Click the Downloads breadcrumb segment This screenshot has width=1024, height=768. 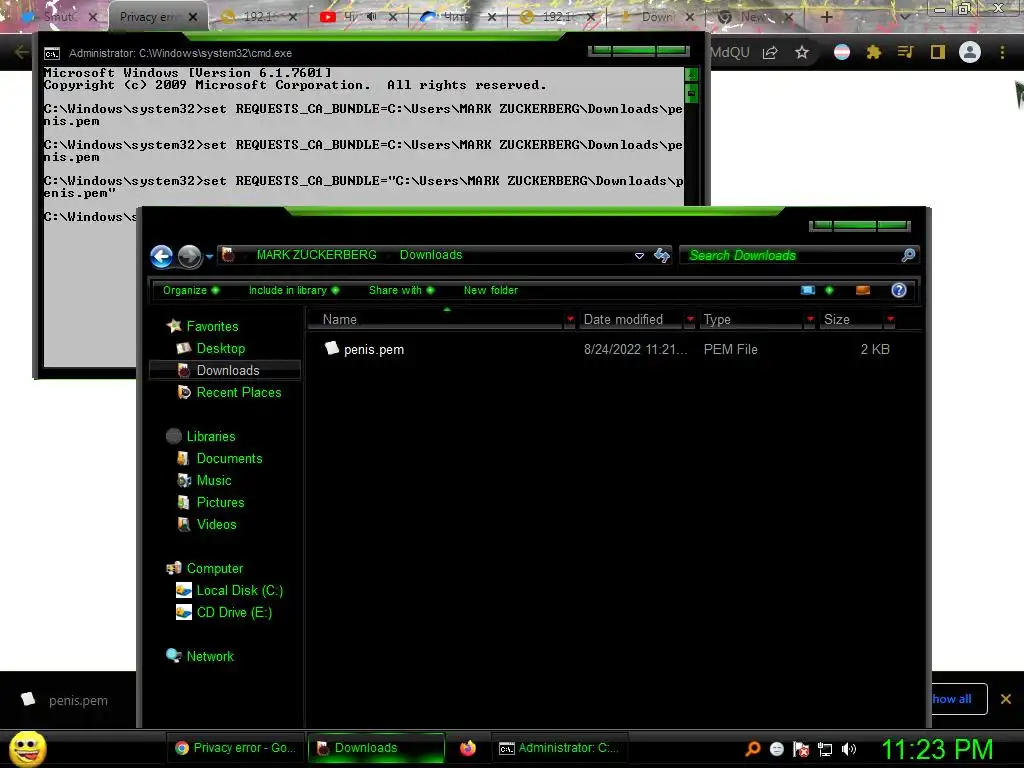pyautogui.click(x=430, y=255)
